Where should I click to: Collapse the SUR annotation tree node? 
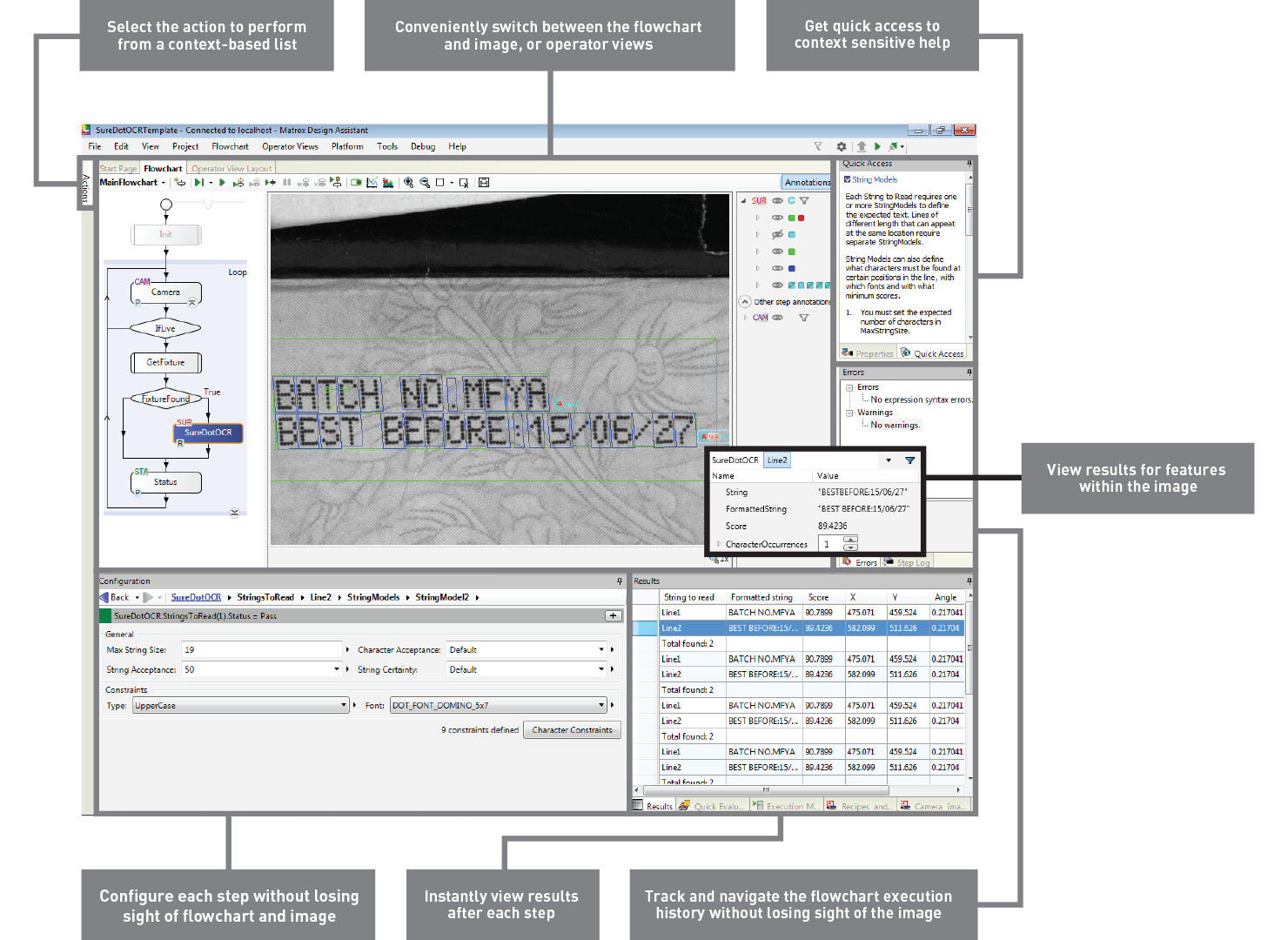click(743, 200)
